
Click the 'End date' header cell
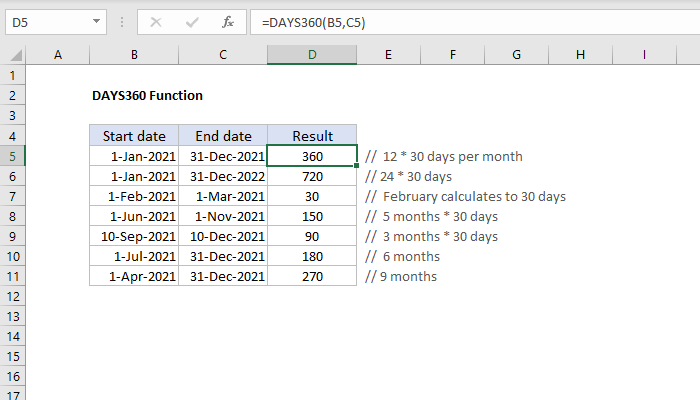tap(223, 136)
